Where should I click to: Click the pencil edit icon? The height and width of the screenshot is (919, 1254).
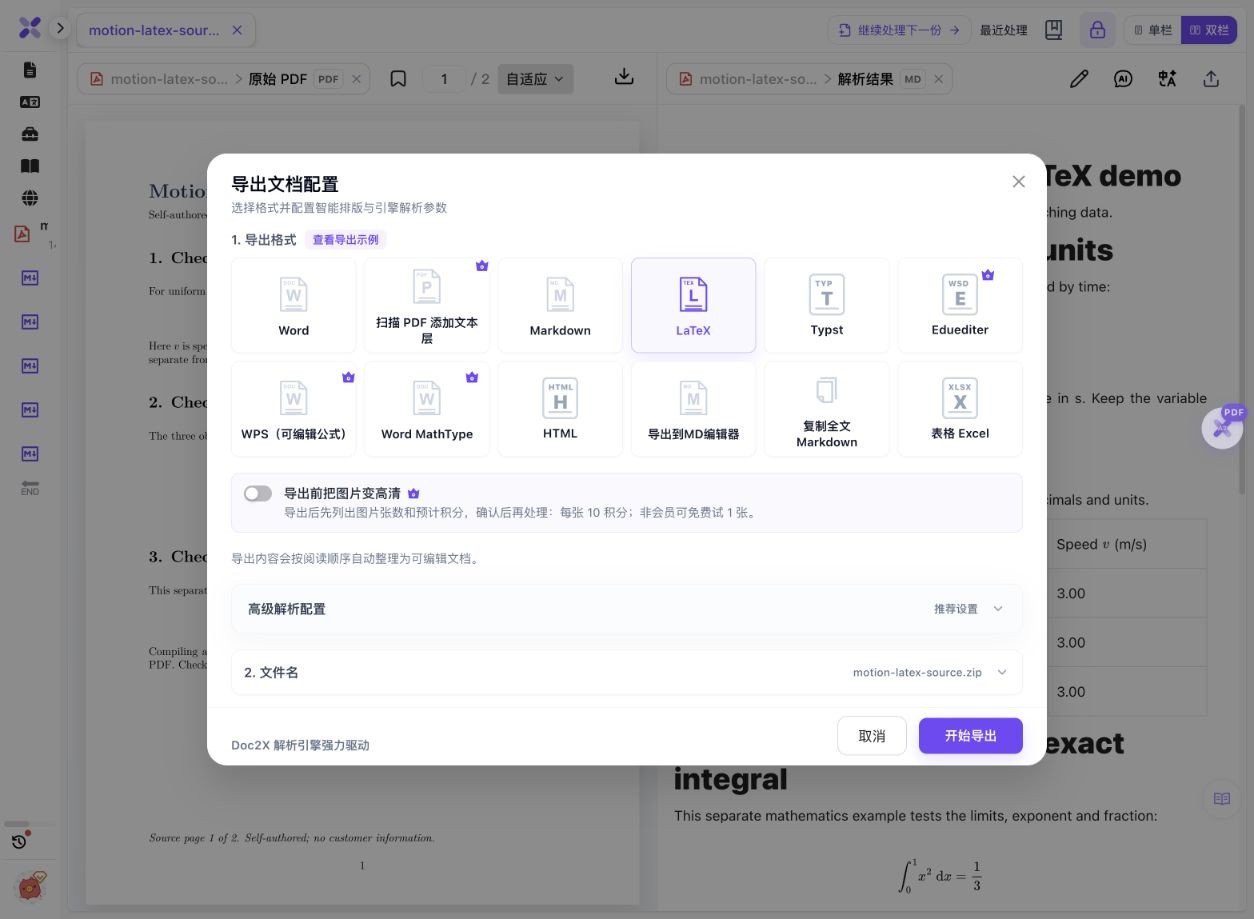[1078, 79]
